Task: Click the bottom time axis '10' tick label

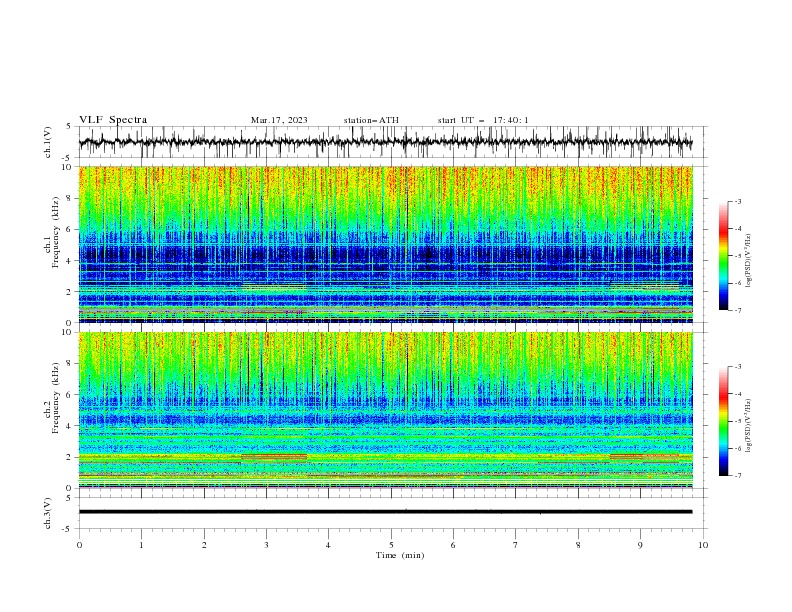Action: (x=703, y=545)
